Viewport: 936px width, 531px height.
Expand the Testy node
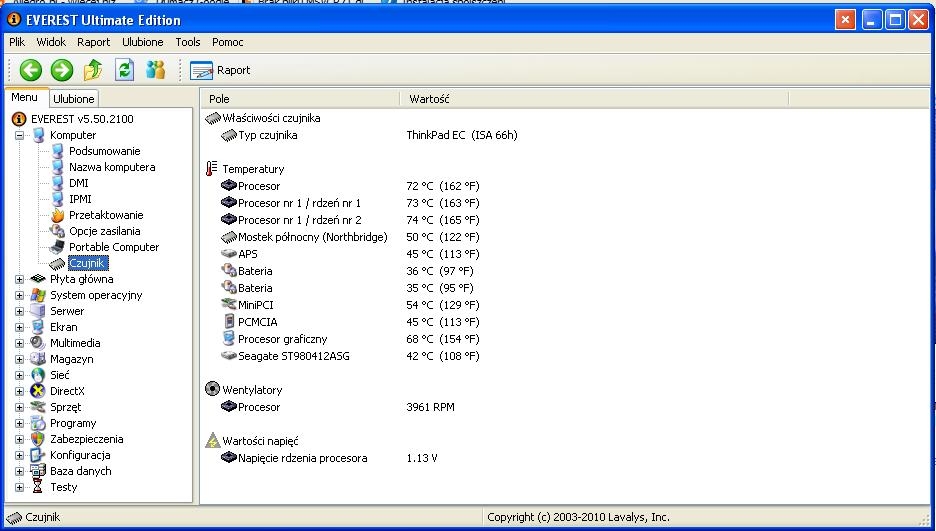(19, 487)
